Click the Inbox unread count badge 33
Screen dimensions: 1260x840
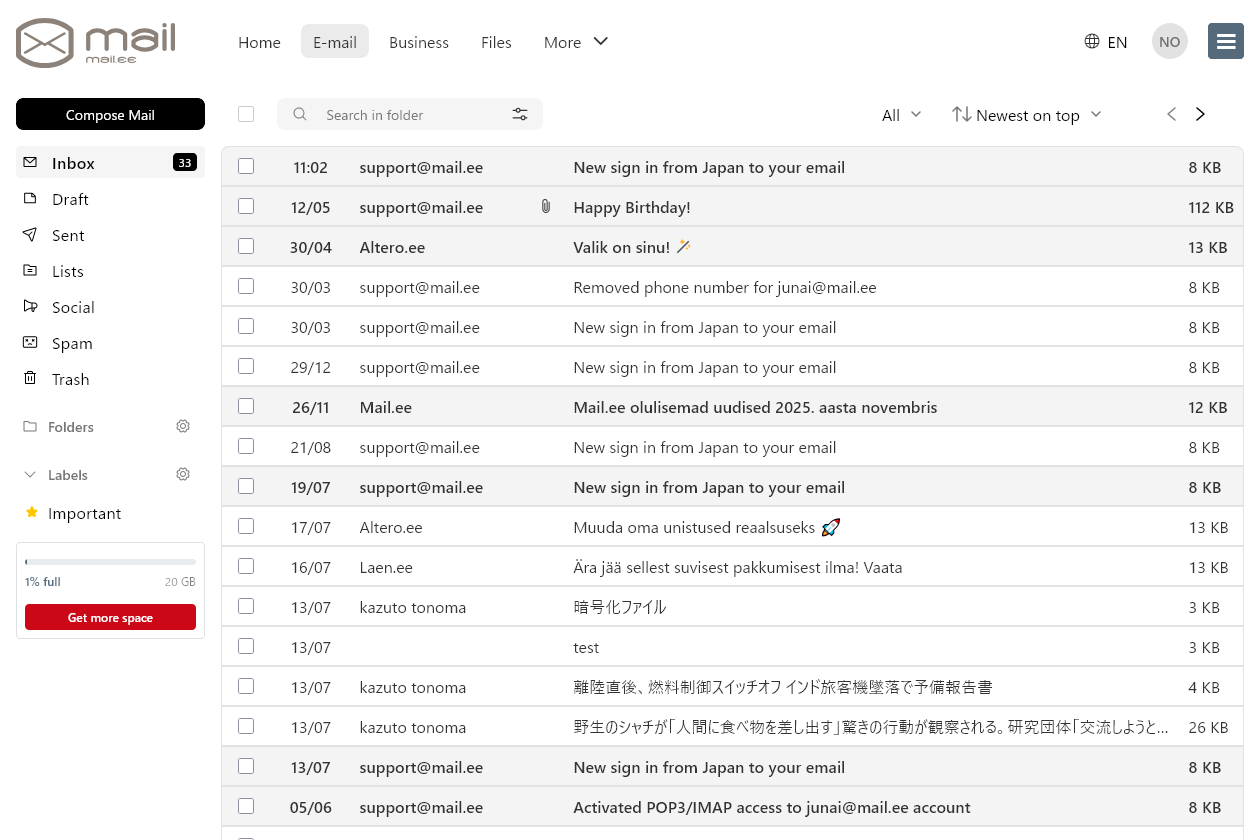(x=185, y=163)
